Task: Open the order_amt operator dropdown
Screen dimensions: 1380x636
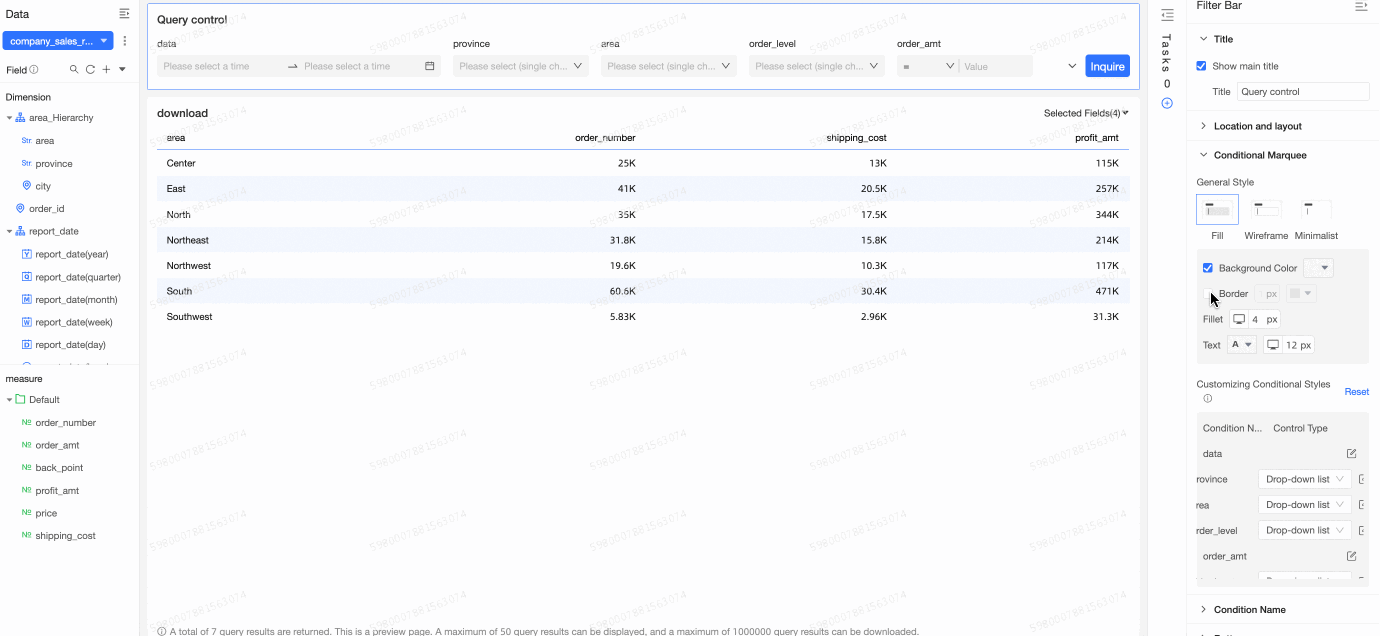Action: click(927, 66)
